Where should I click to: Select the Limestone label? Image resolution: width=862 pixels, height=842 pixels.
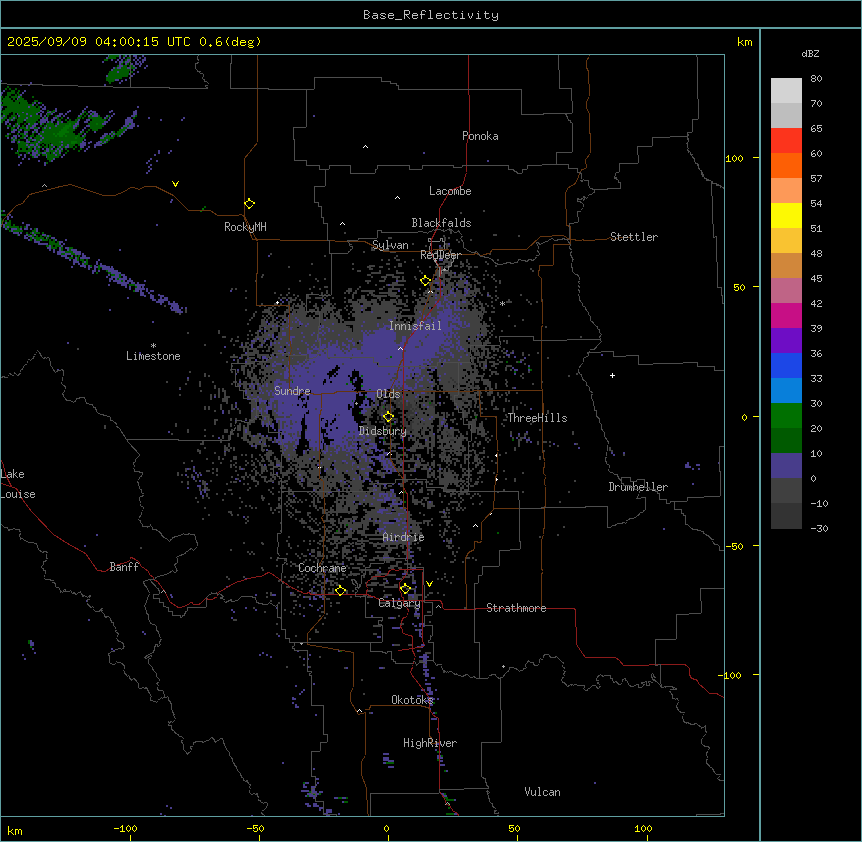(x=153, y=356)
